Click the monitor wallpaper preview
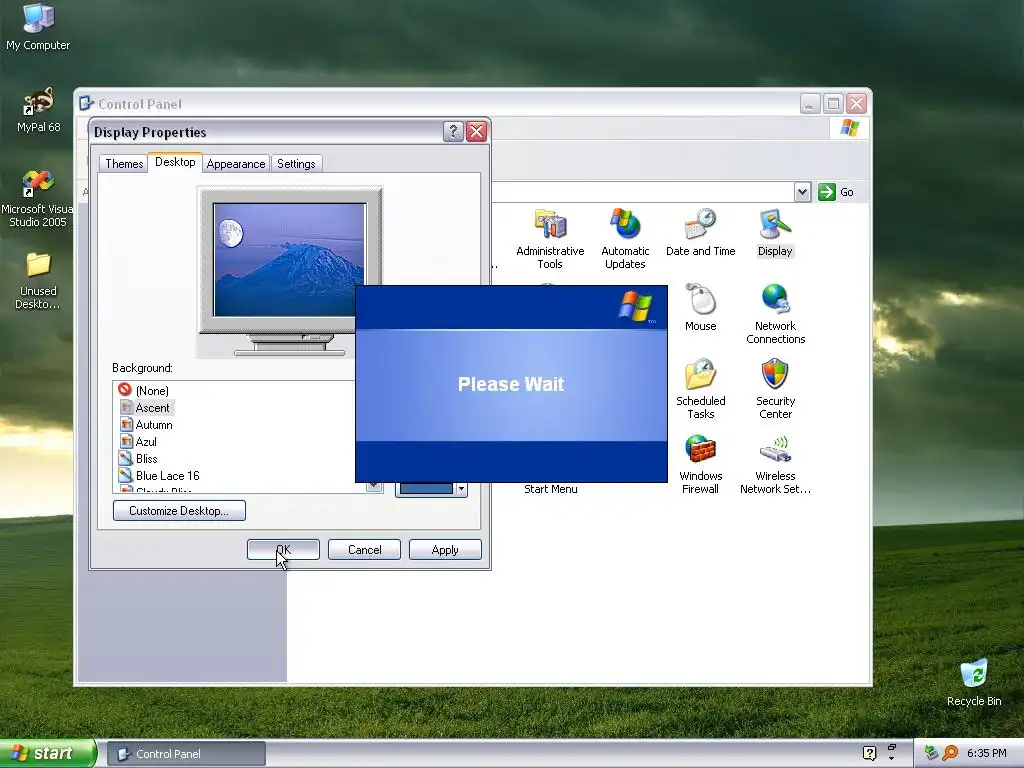The width and height of the screenshot is (1024, 768). coord(289,259)
